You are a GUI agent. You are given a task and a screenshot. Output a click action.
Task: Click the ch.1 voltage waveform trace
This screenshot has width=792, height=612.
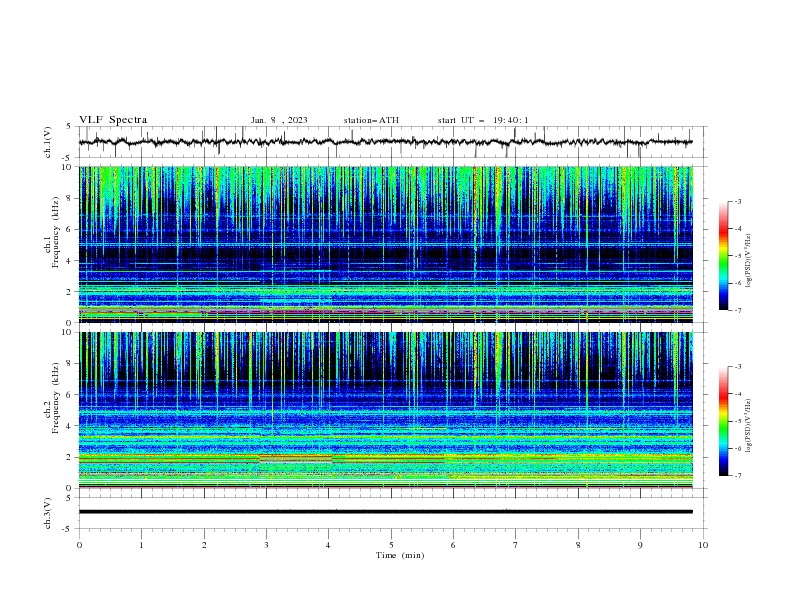[x=385, y=142]
